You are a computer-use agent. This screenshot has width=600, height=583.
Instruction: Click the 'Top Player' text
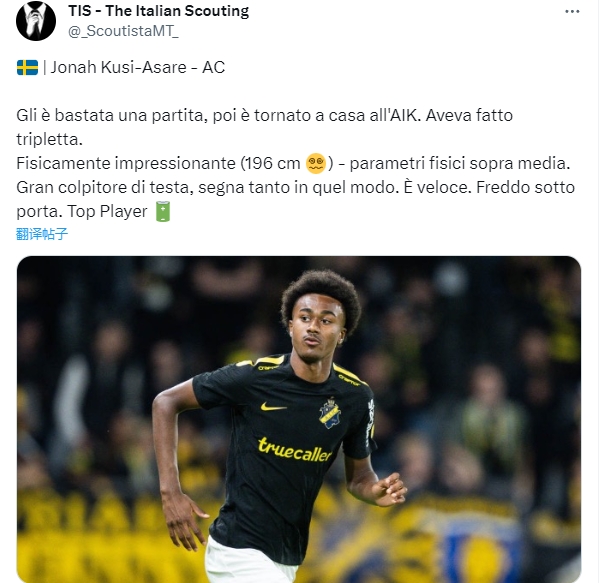107,212
